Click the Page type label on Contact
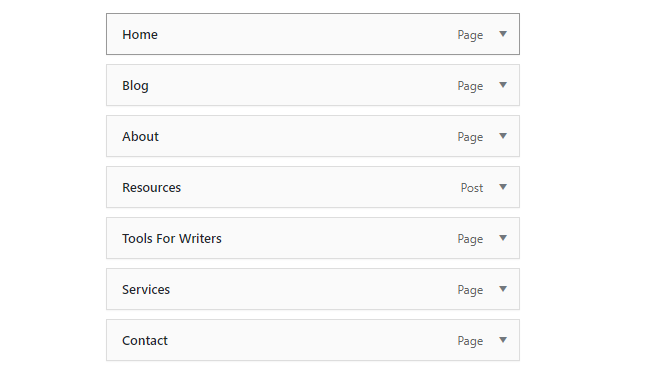 [x=470, y=341]
